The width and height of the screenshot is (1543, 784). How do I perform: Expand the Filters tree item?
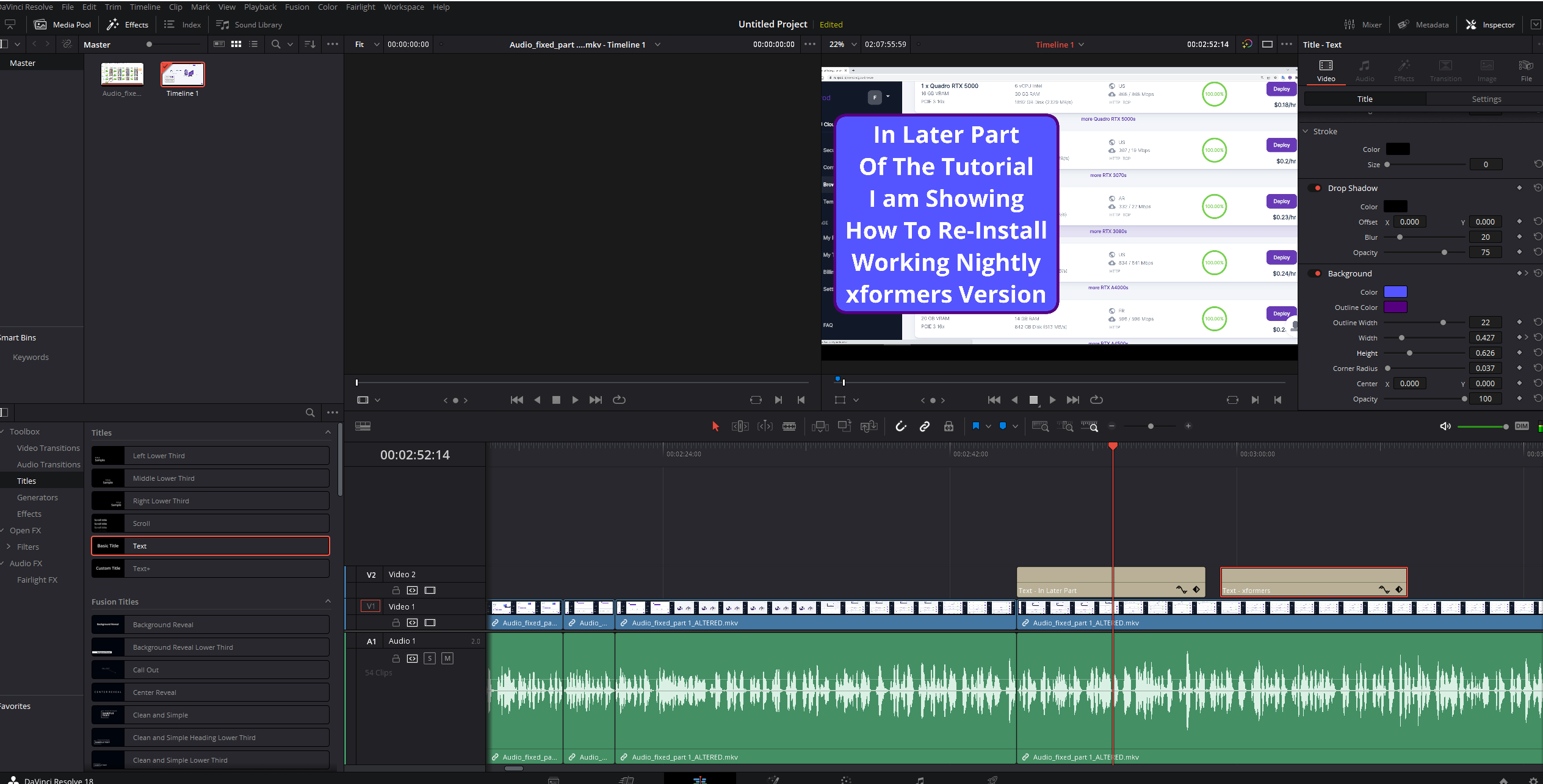[x=9, y=547]
